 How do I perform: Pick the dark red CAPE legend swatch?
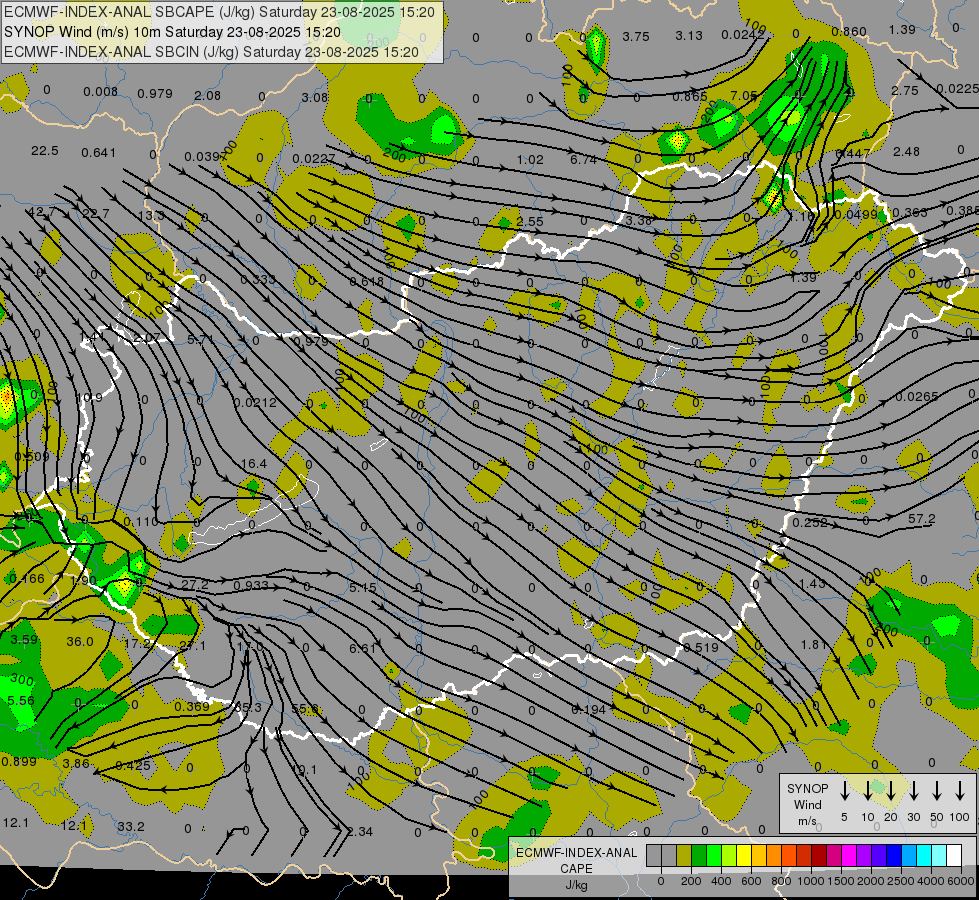[819, 856]
